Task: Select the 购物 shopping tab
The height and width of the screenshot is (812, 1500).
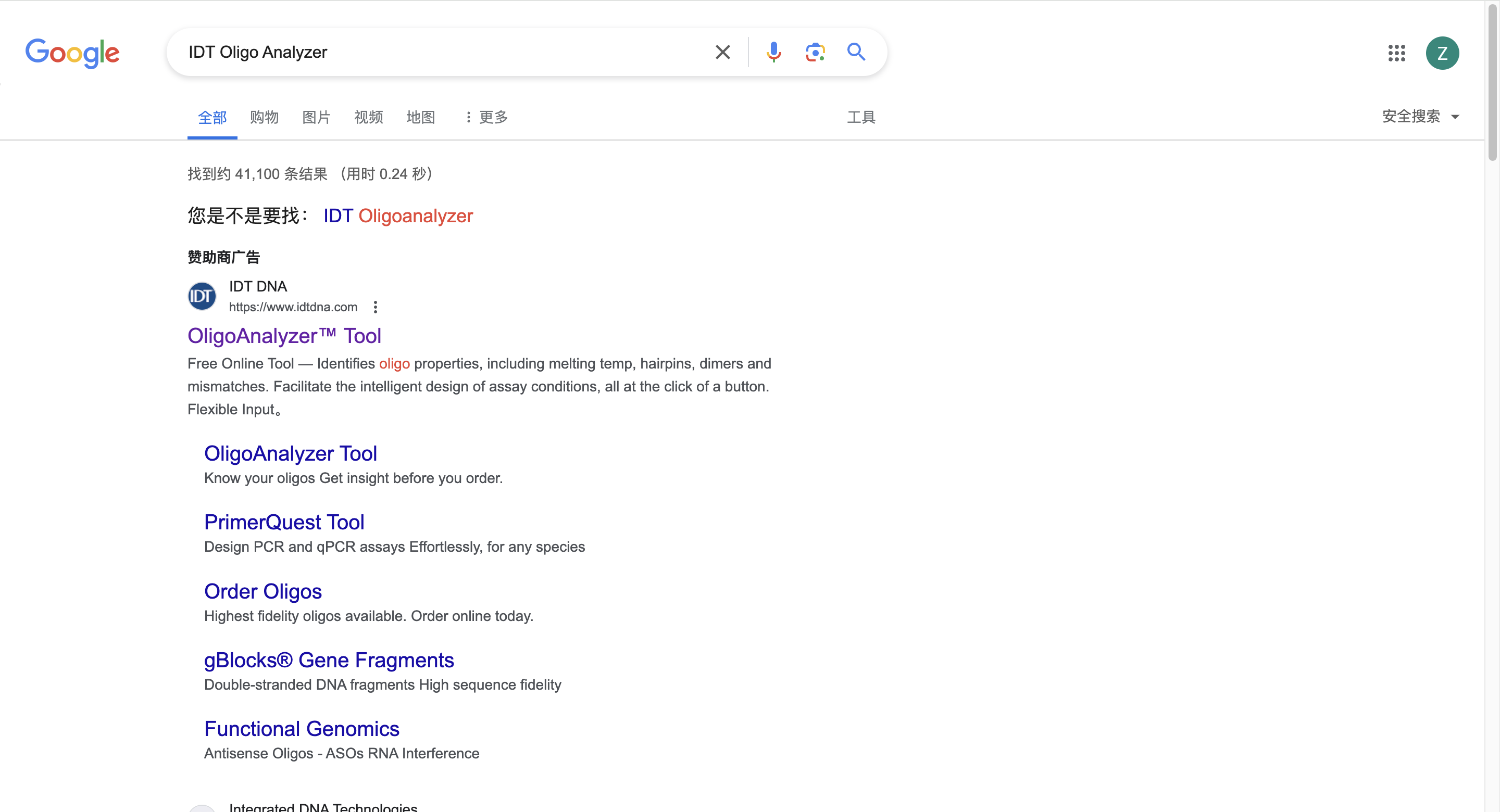Action: [x=264, y=117]
